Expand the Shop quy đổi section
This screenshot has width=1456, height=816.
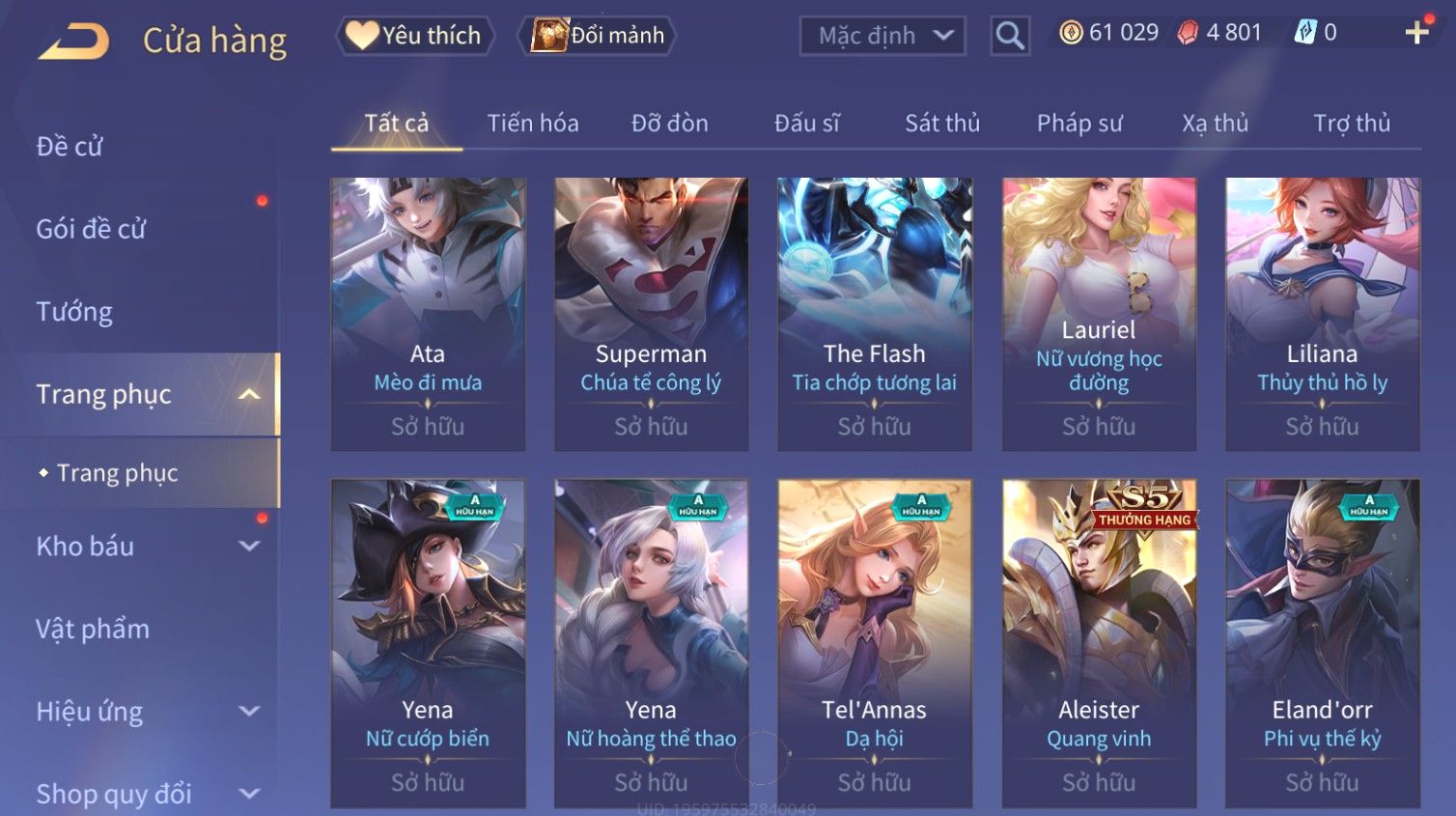[249, 794]
